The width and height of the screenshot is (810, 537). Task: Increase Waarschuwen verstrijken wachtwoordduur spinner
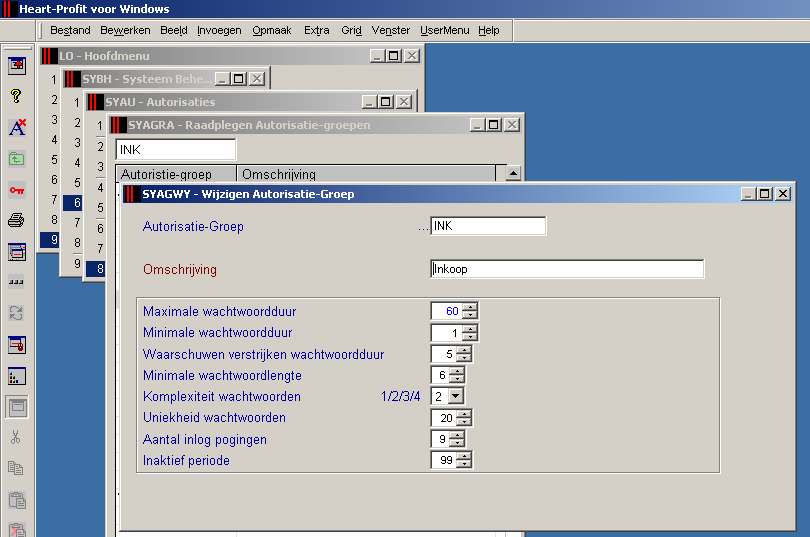(463, 350)
